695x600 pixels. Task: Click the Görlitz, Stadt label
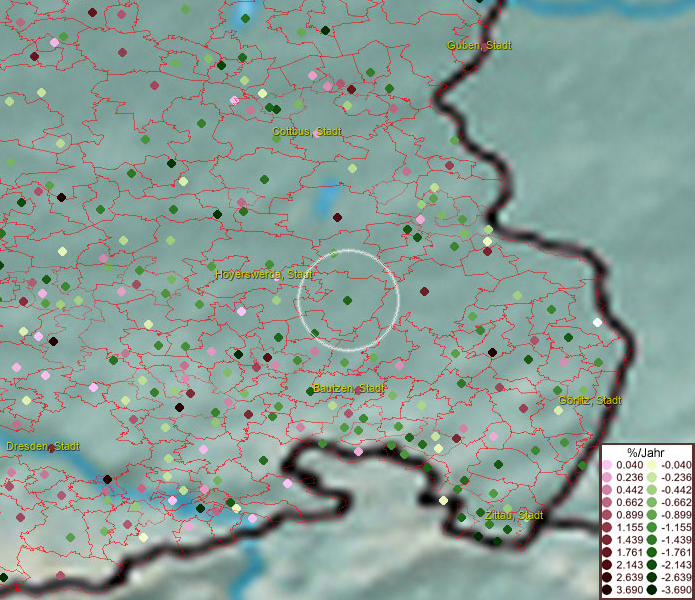pyautogui.click(x=590, y=400)
